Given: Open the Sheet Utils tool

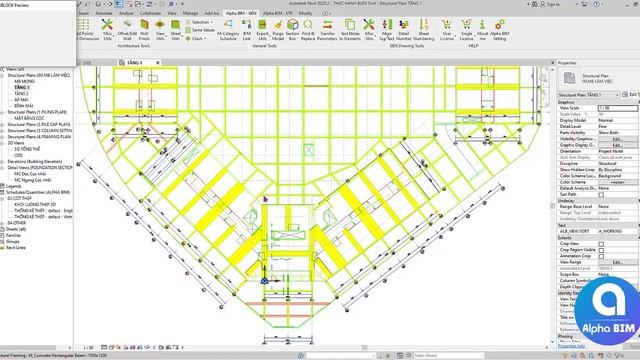Looking at the screenshot, I should pyautogui.click(x=176, y=29).
